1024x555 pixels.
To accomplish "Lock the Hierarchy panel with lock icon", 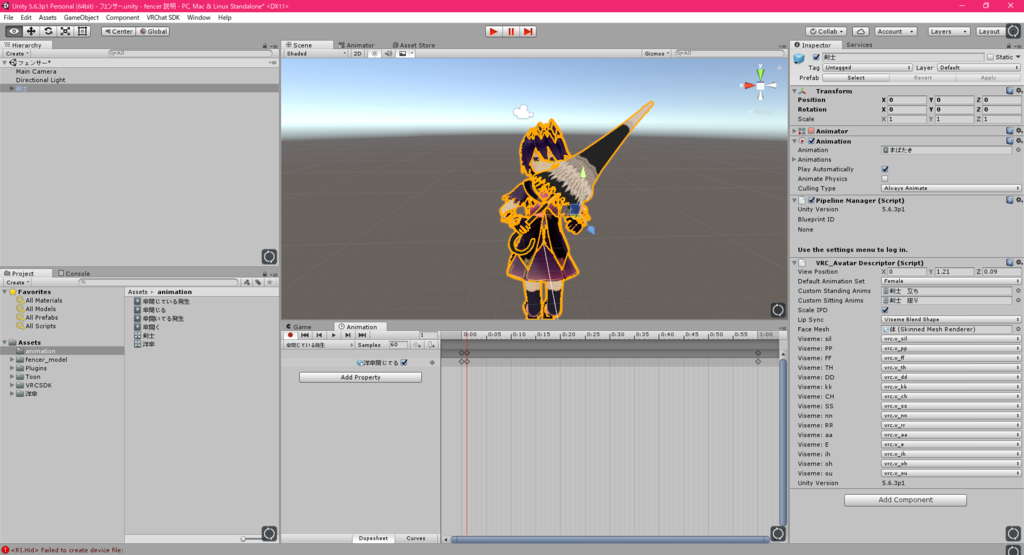I will (264, 46).
